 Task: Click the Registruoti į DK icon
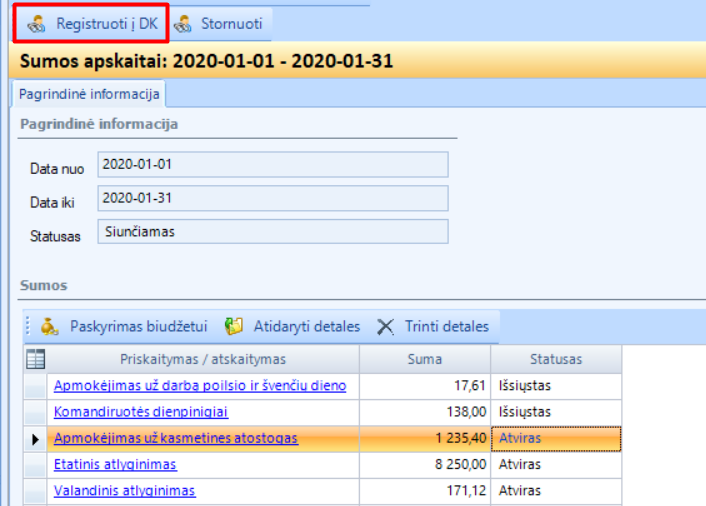click(36, 23)
